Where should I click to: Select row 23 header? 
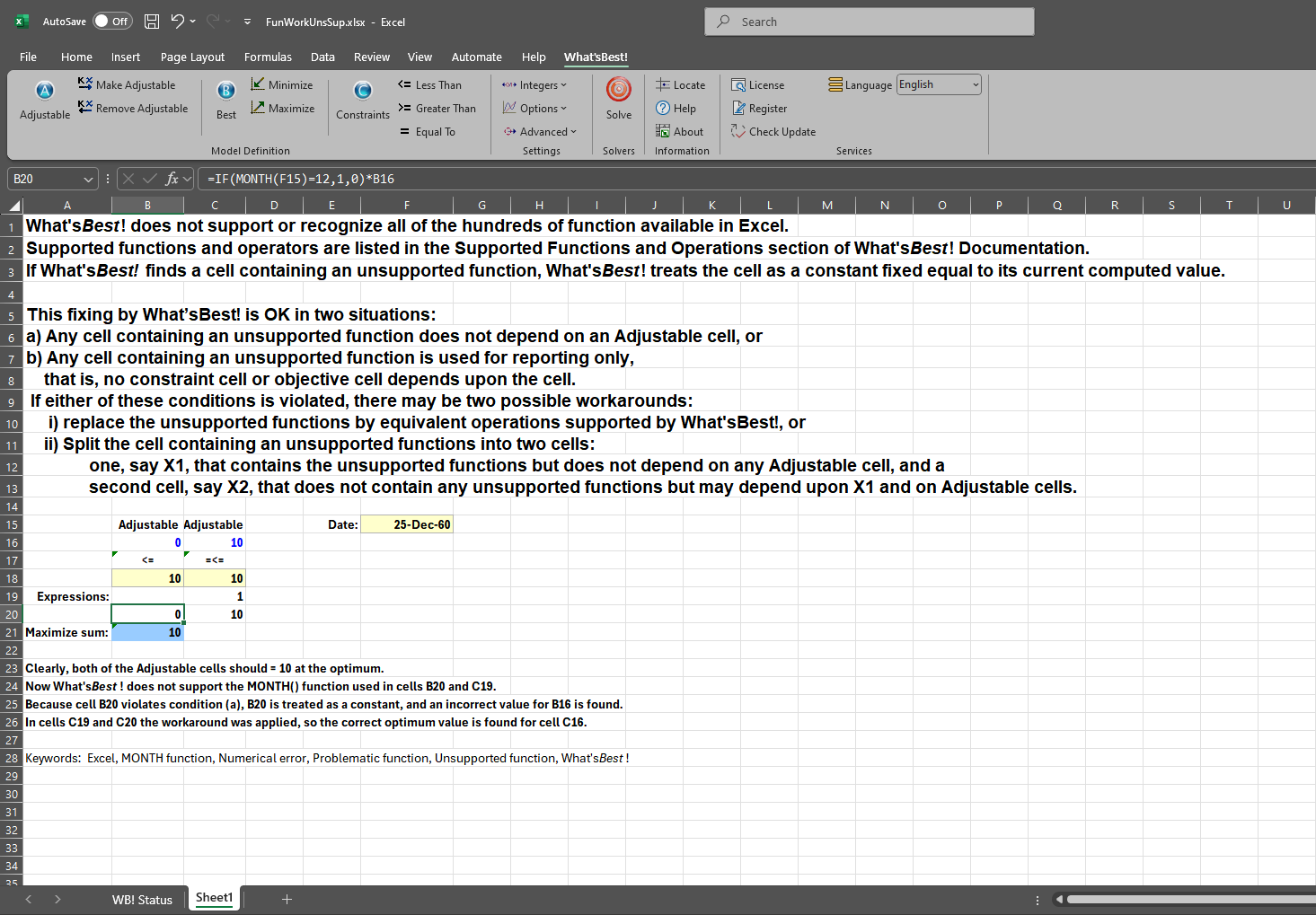[x=11, y=668]
